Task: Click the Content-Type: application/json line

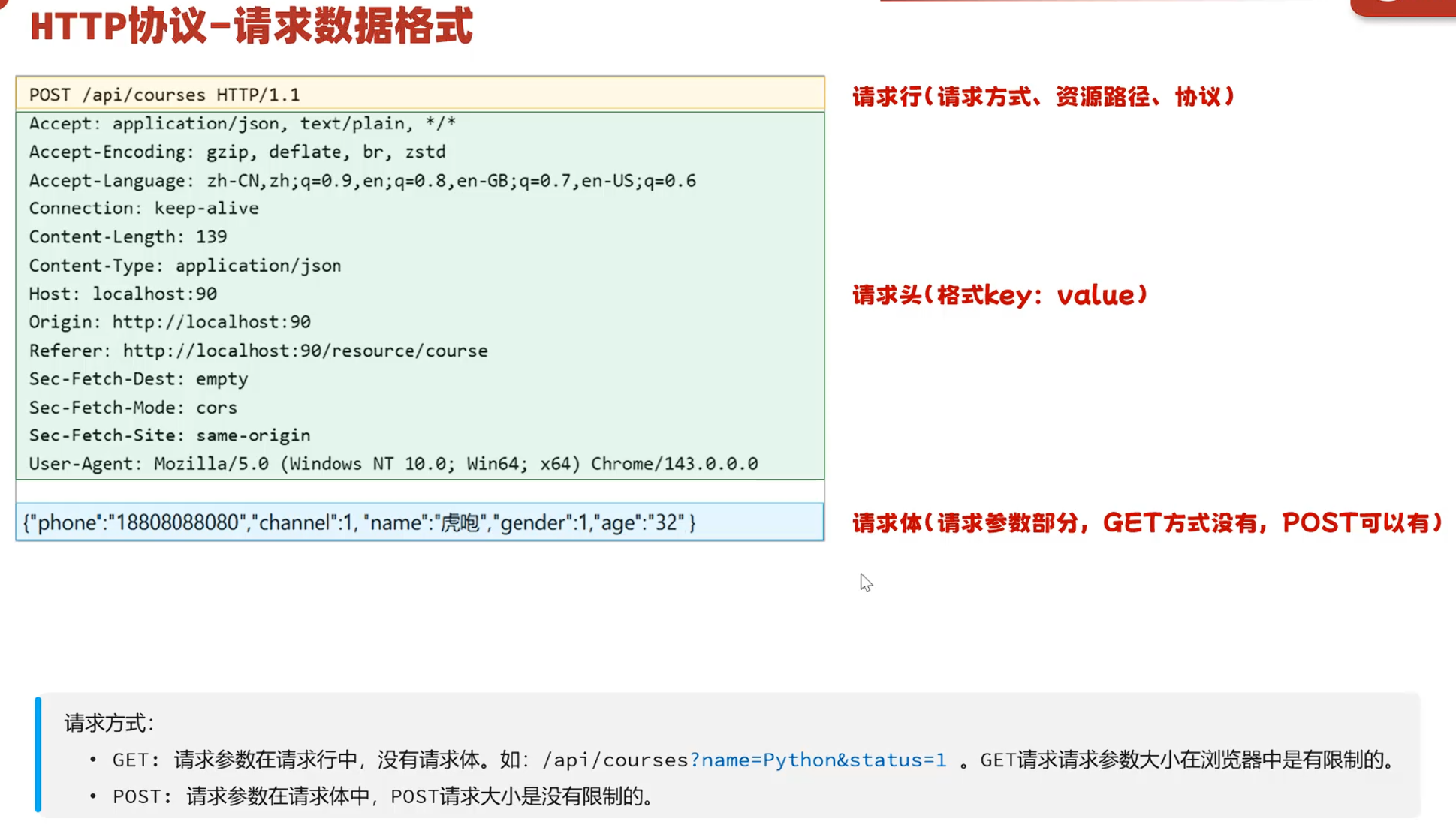Action: [x=185, y=266]
